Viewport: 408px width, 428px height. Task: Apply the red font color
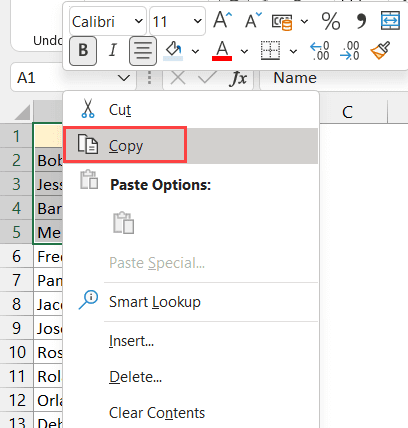pos(222,51)
